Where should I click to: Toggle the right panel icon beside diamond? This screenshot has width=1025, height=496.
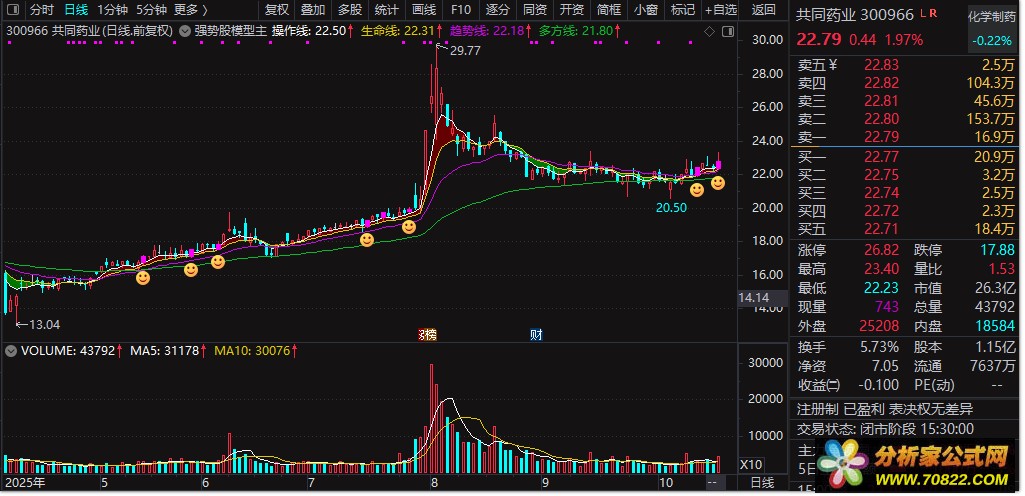[x=727, y=31]
